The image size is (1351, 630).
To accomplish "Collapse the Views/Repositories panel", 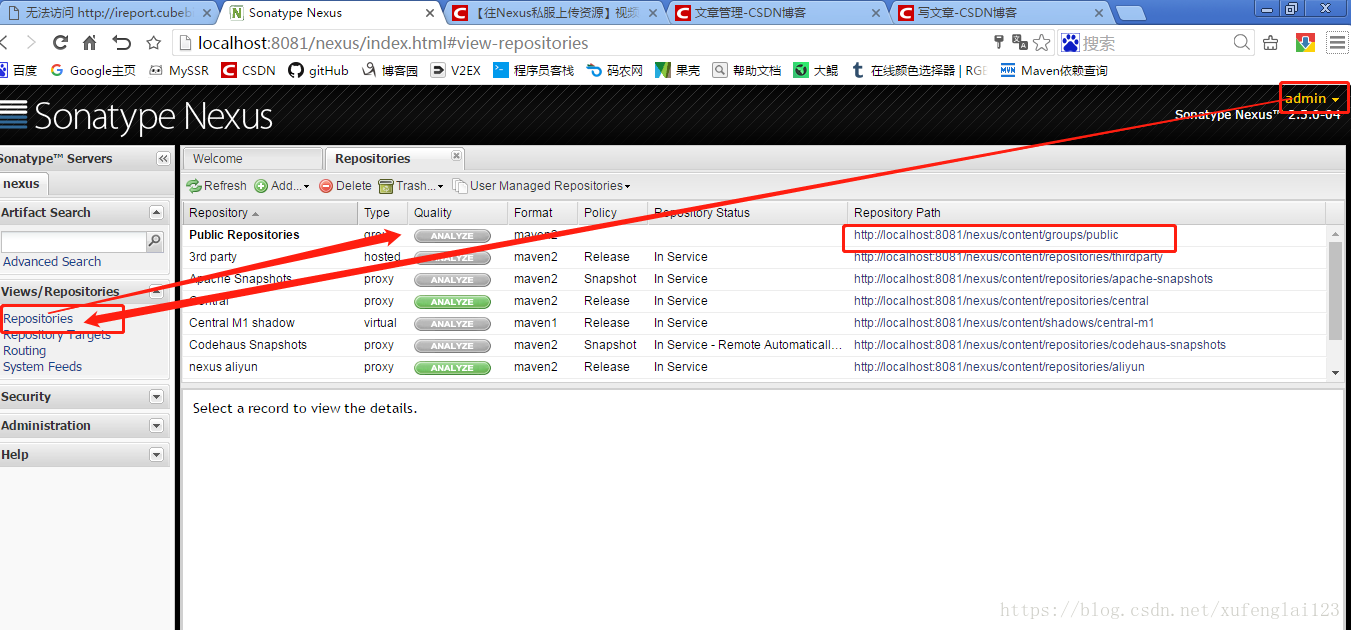I will click(x=156, y=292).
